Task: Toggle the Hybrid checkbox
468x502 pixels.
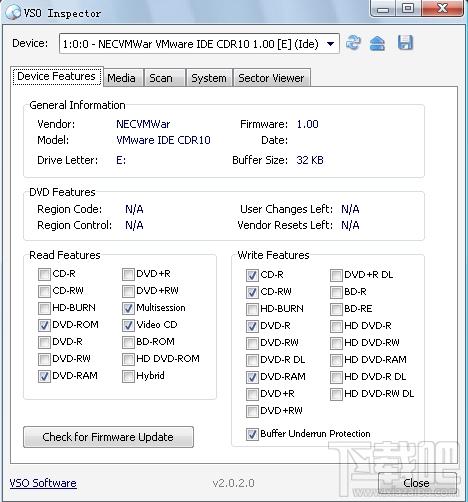Action: click(128, 376)
